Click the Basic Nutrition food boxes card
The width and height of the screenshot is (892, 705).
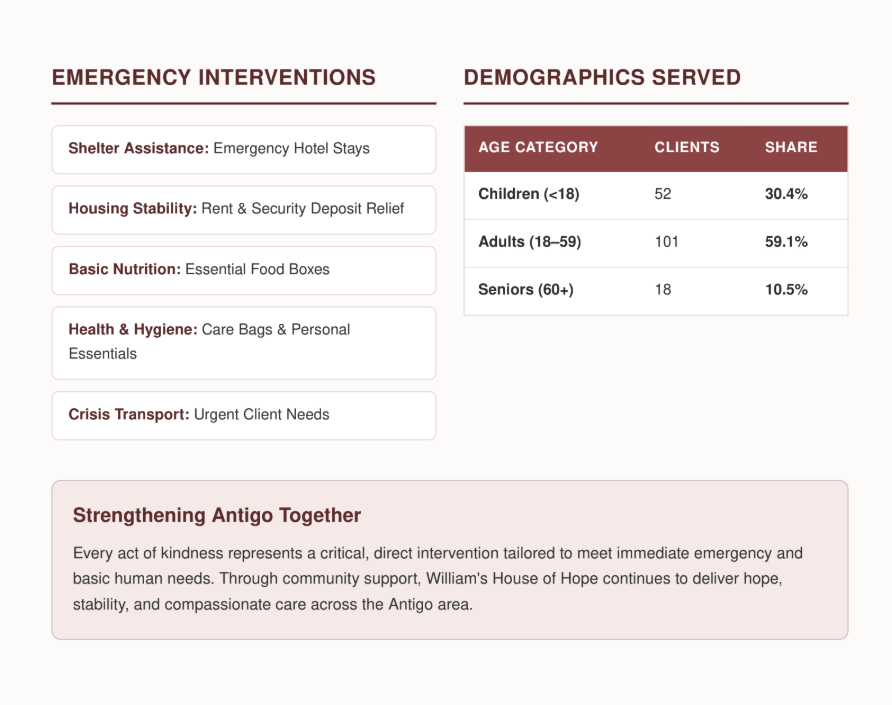(243, 270)
